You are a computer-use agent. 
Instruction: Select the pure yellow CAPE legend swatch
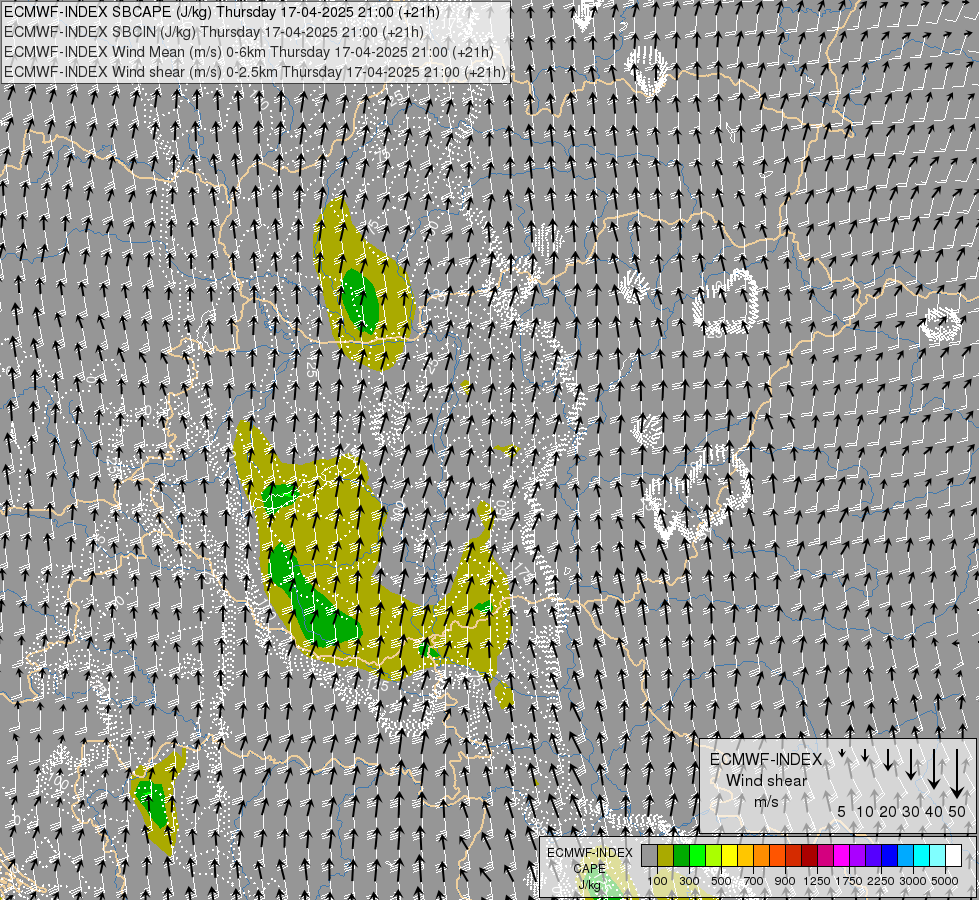730,855
